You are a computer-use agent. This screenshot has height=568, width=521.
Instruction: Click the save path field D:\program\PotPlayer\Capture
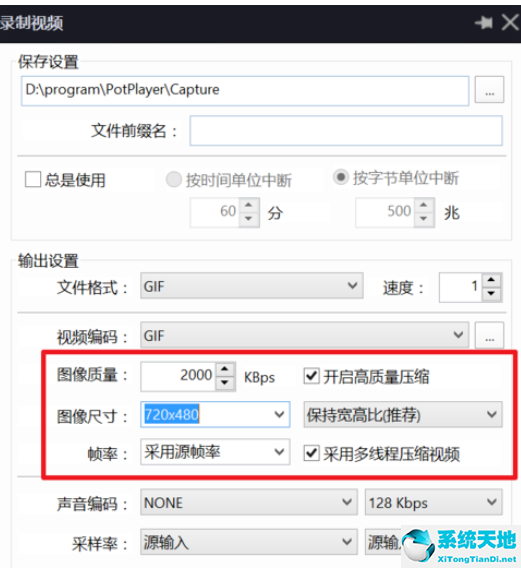click(x=245, y=91)
